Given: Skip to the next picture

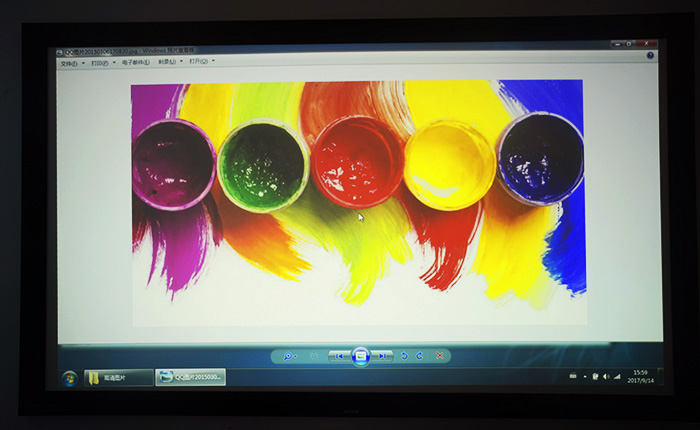Looking at the screenshot, I should point(384,356).
